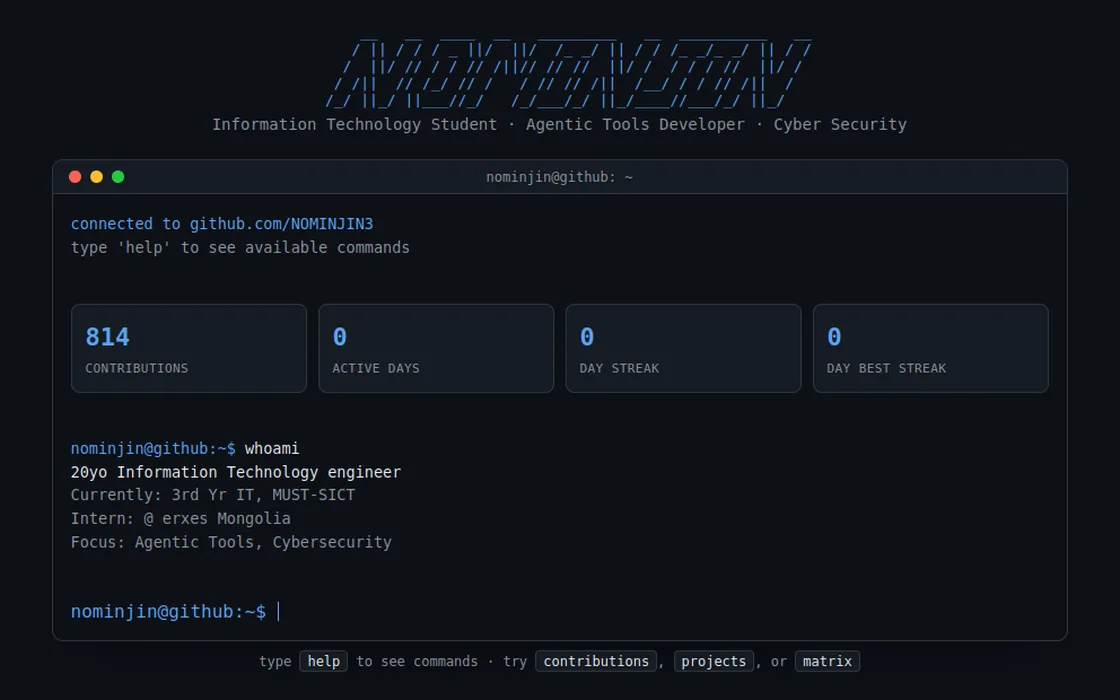Click 'Intern: @ erxes Mongolia' line
The image size is (1120, 700).
click(181, 519)
